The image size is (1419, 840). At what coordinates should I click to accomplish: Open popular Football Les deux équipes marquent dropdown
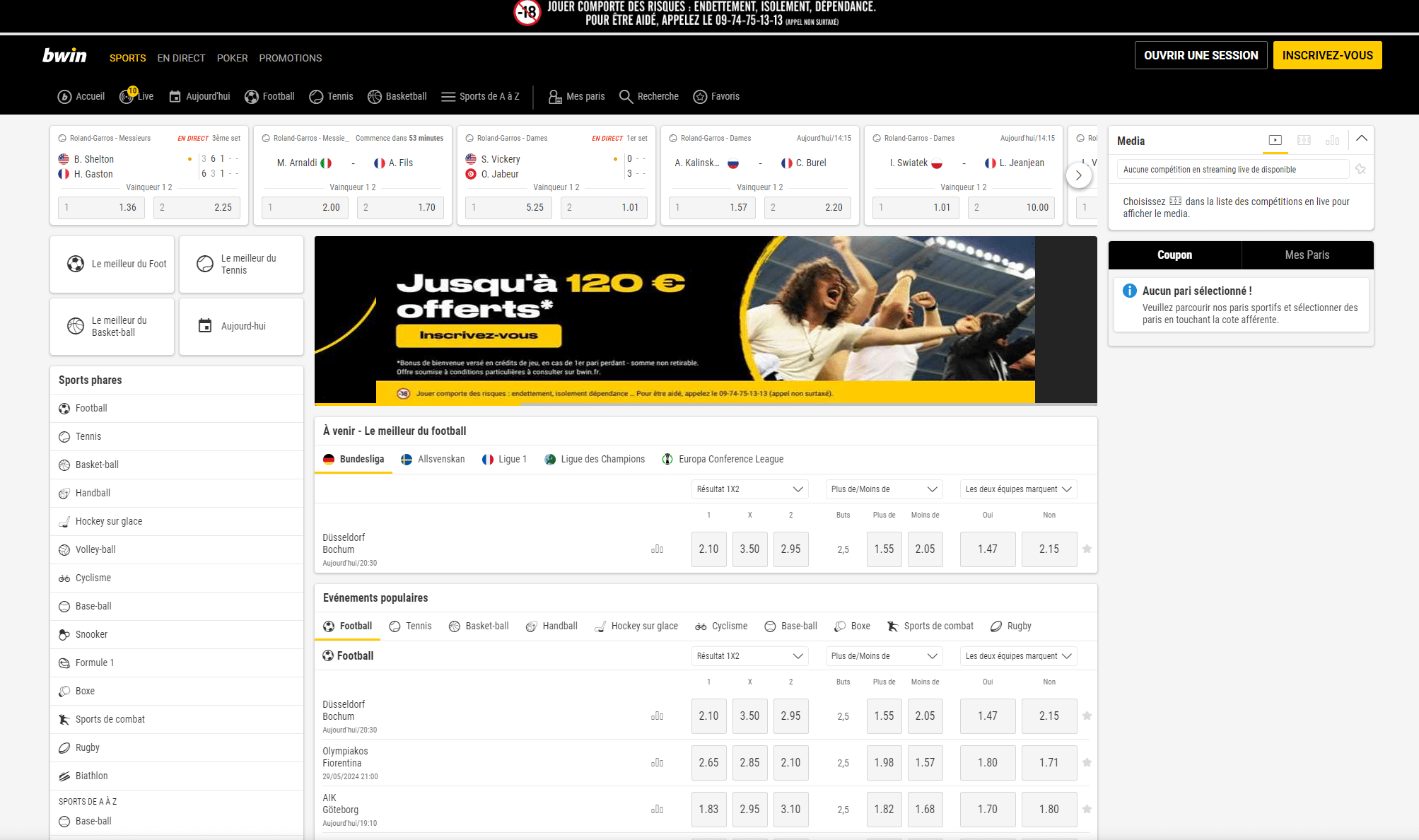coord(1018,656)
